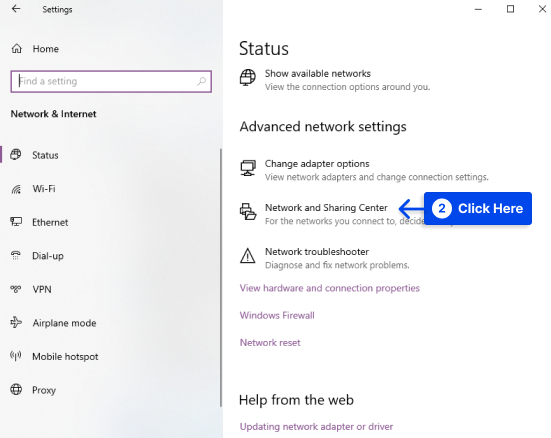
Task: Click the Change adapter options icon
Action: point(248,168)
